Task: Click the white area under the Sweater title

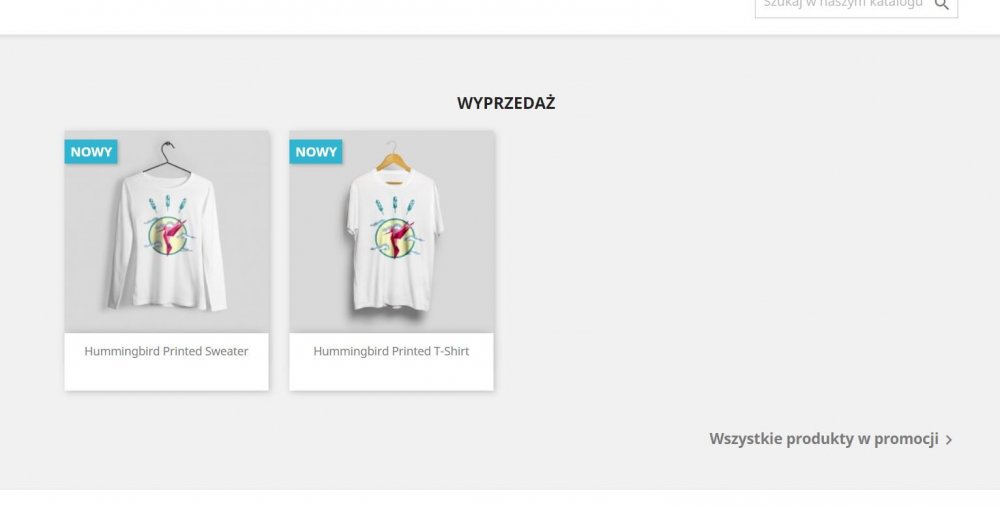Action: (x=166, y=376)
